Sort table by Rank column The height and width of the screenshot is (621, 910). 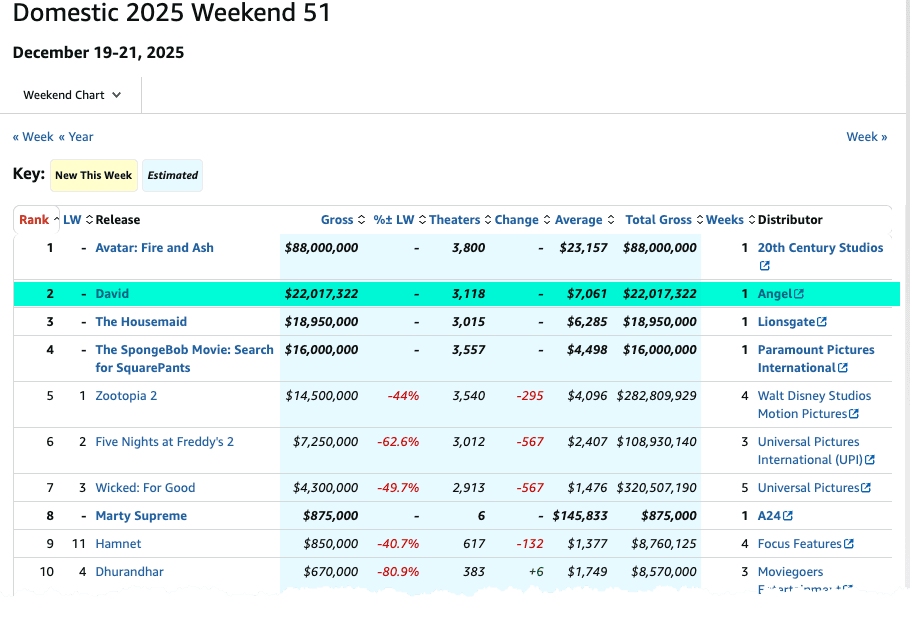(x=34, y=220)
